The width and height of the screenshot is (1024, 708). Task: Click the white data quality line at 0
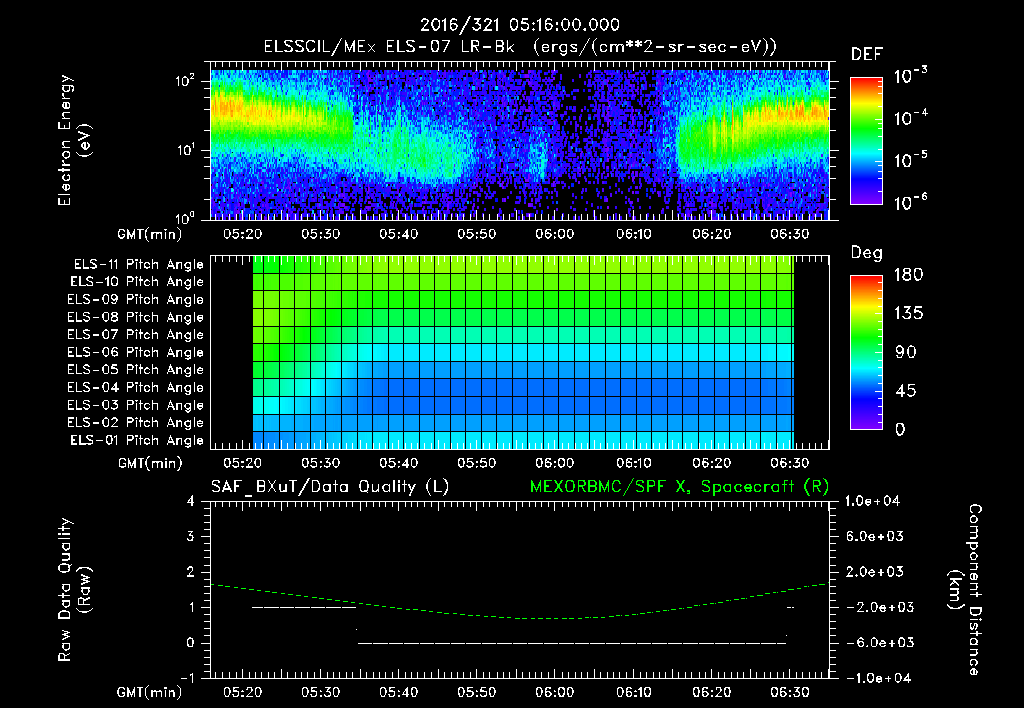[x=571, y=643]
